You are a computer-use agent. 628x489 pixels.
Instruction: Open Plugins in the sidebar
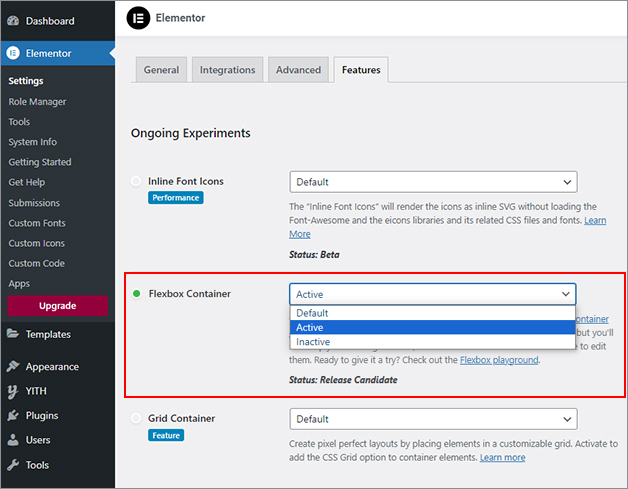57,415
